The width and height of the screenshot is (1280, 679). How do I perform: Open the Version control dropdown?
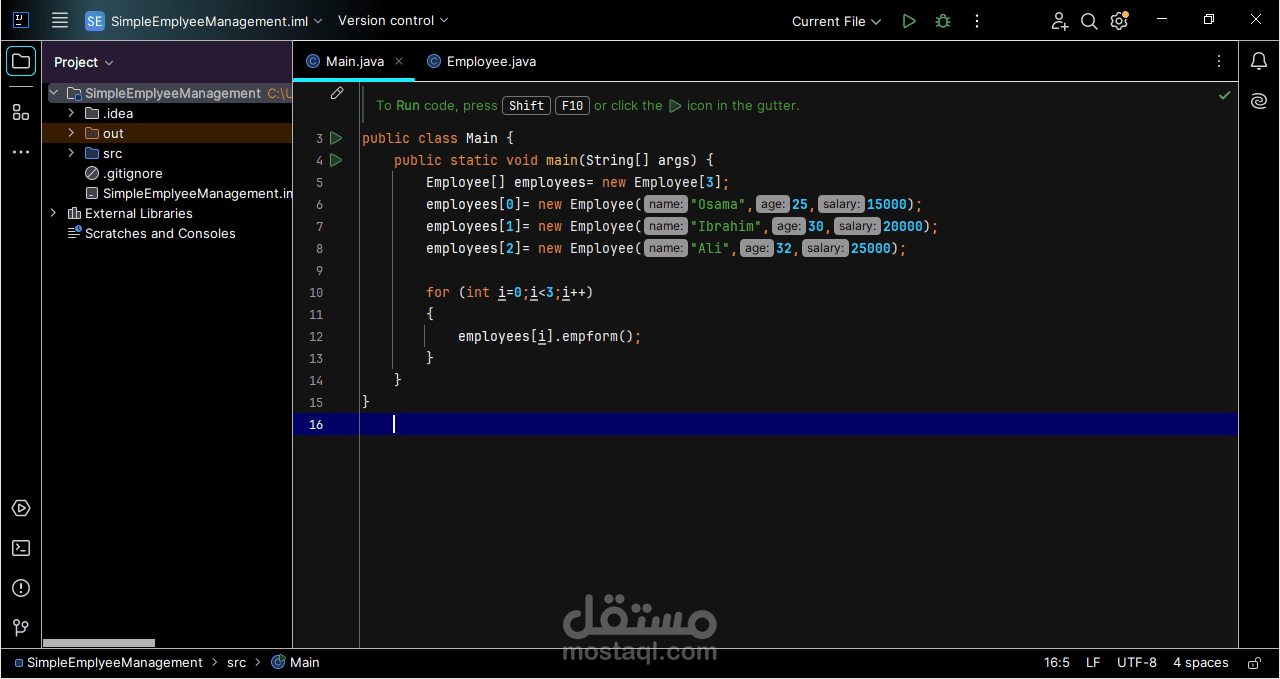coord(393,20)
